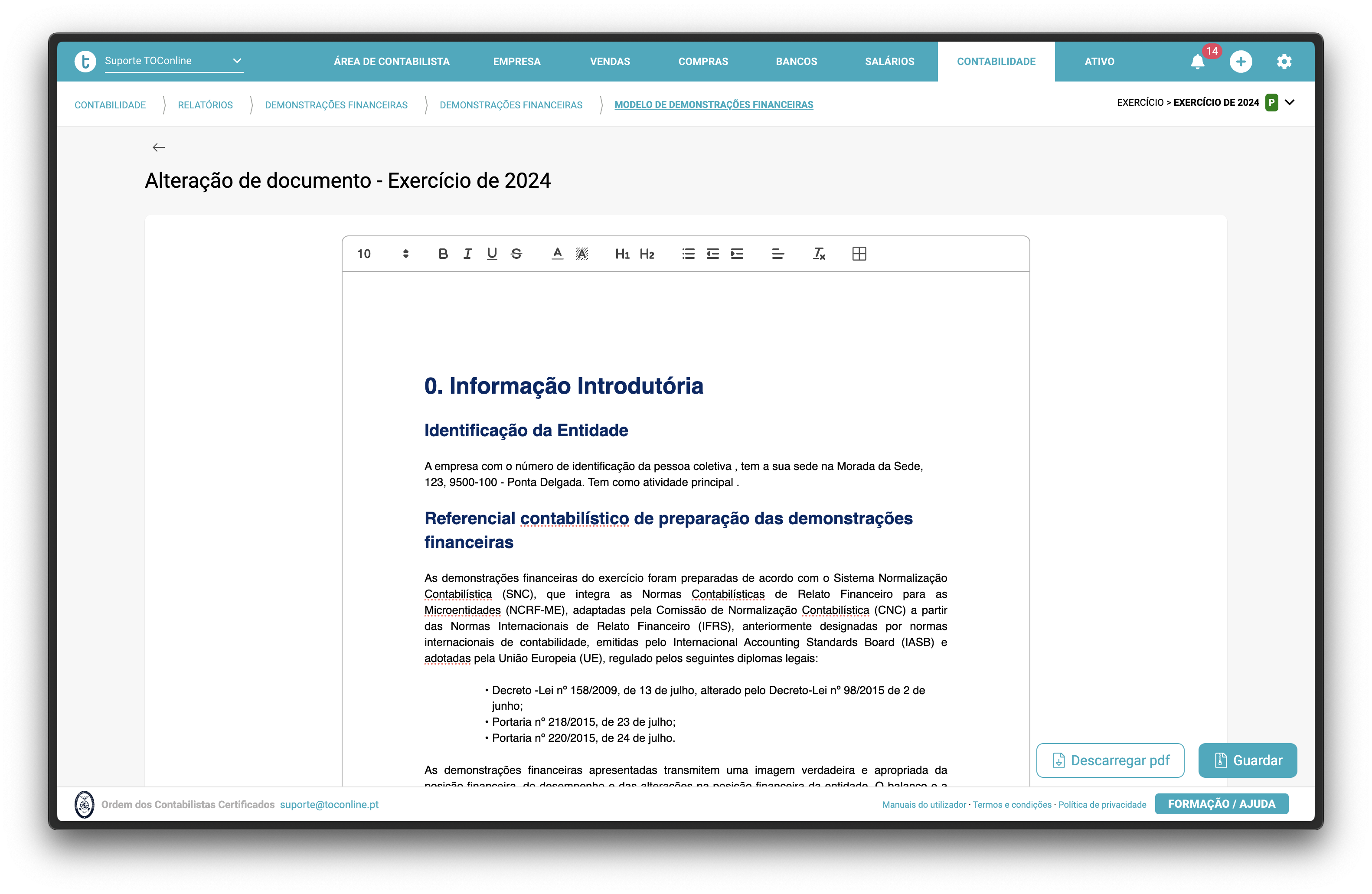This screenshot has height=894, width=1372.
Task: Open the Salários menu
Action: click(x=889, y=61)
